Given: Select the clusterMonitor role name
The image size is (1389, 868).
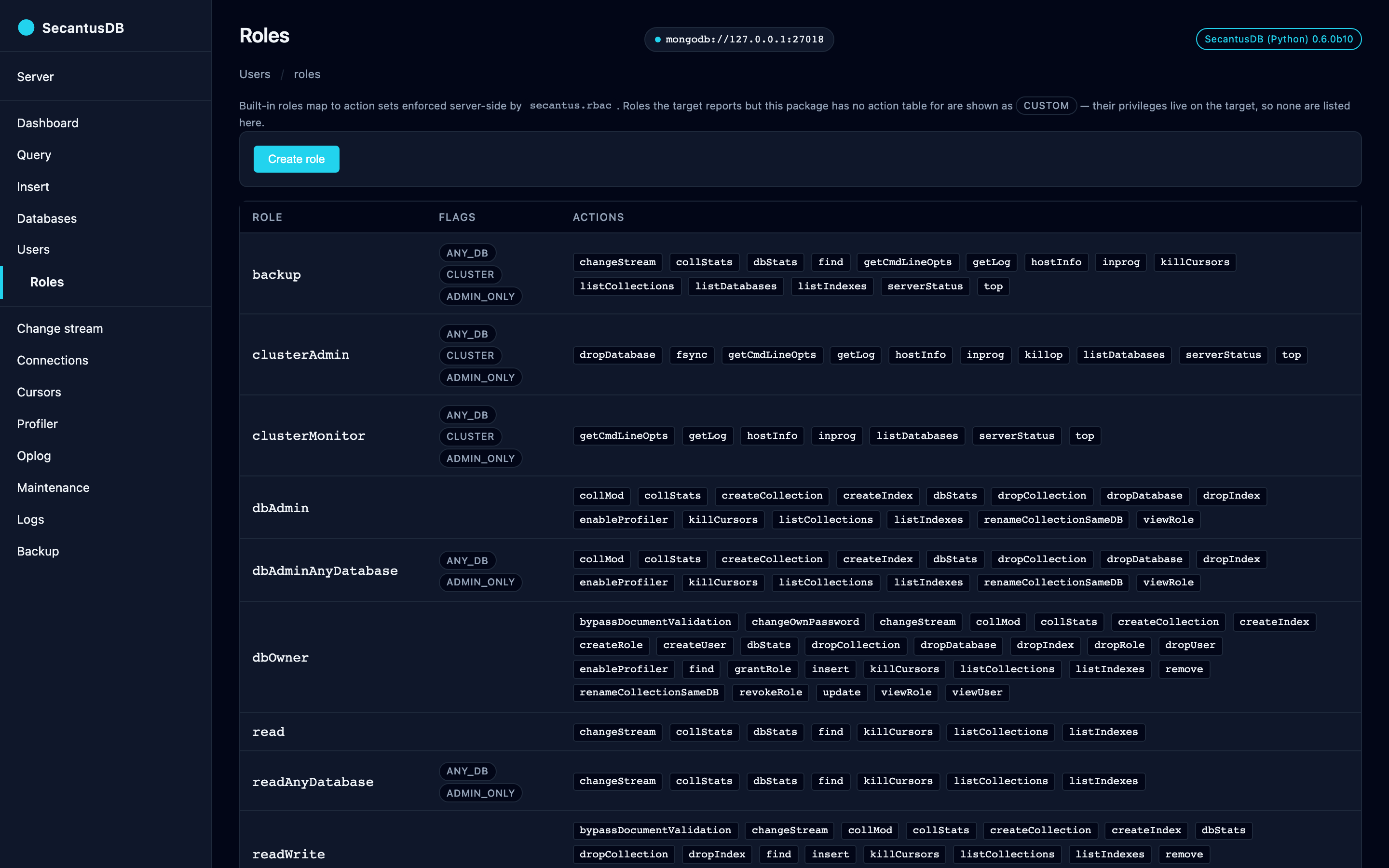Looking at the screenshot, I should pos(308,436).
